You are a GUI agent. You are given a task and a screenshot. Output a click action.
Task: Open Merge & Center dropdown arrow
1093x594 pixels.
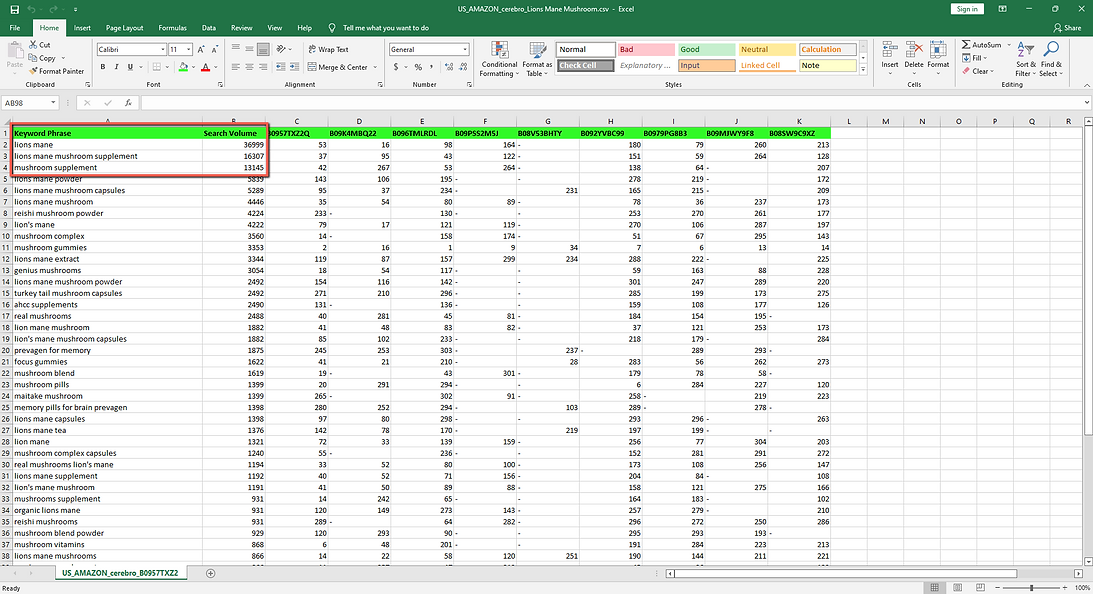tap(375, 67)
